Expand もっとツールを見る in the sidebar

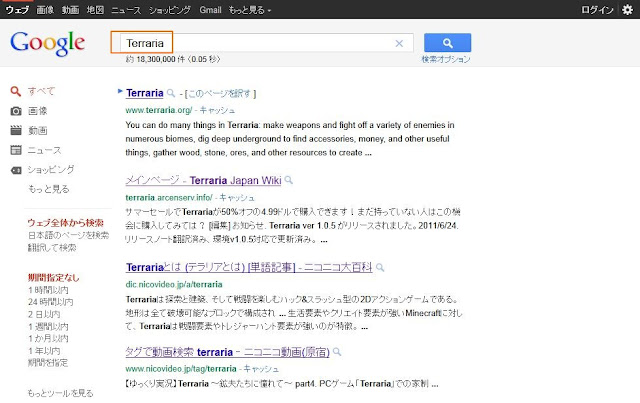pyautogui.click(x=60, y=393)
